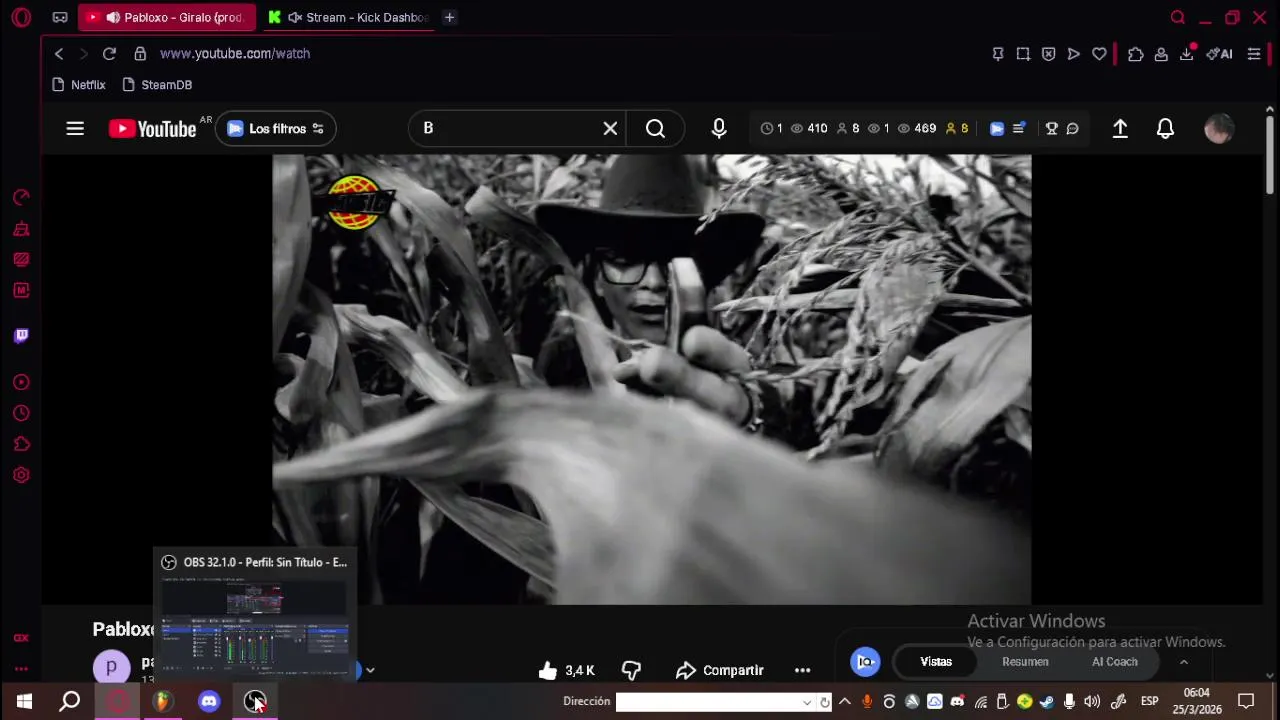Open Opera sidebar settings gear
The height and width of the screenshot is (720, 1280).
click(21, 475)
